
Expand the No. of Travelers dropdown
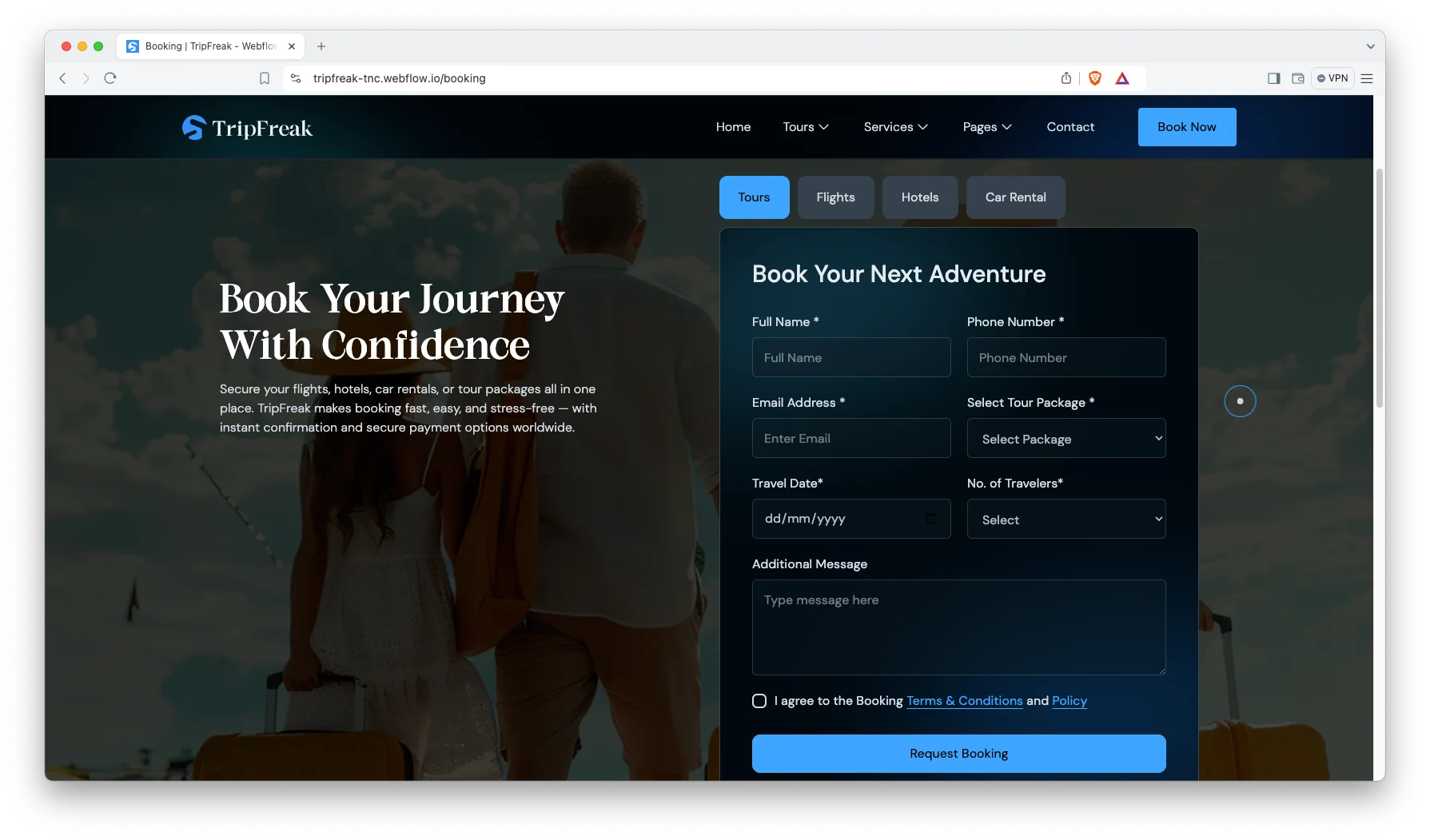click(1066, 520)
